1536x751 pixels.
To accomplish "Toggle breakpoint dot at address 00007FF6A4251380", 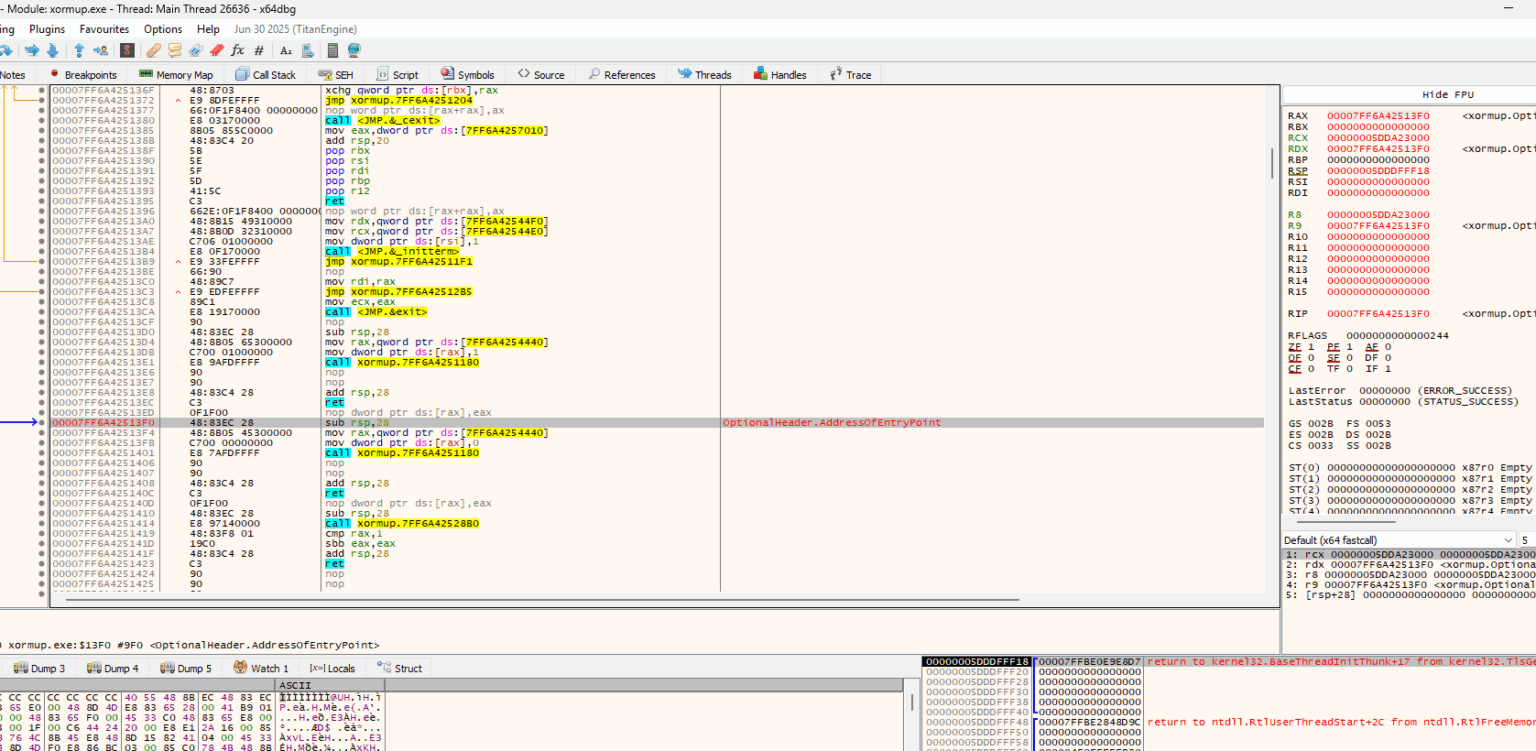I will point(42,121).
